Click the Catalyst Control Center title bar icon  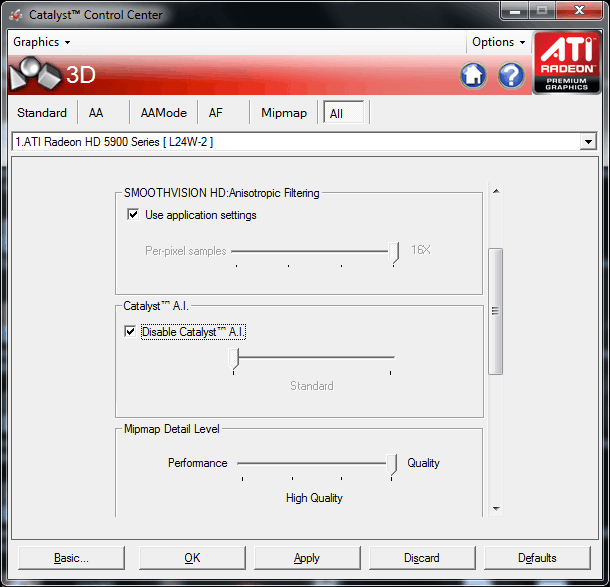click(16, 15)
